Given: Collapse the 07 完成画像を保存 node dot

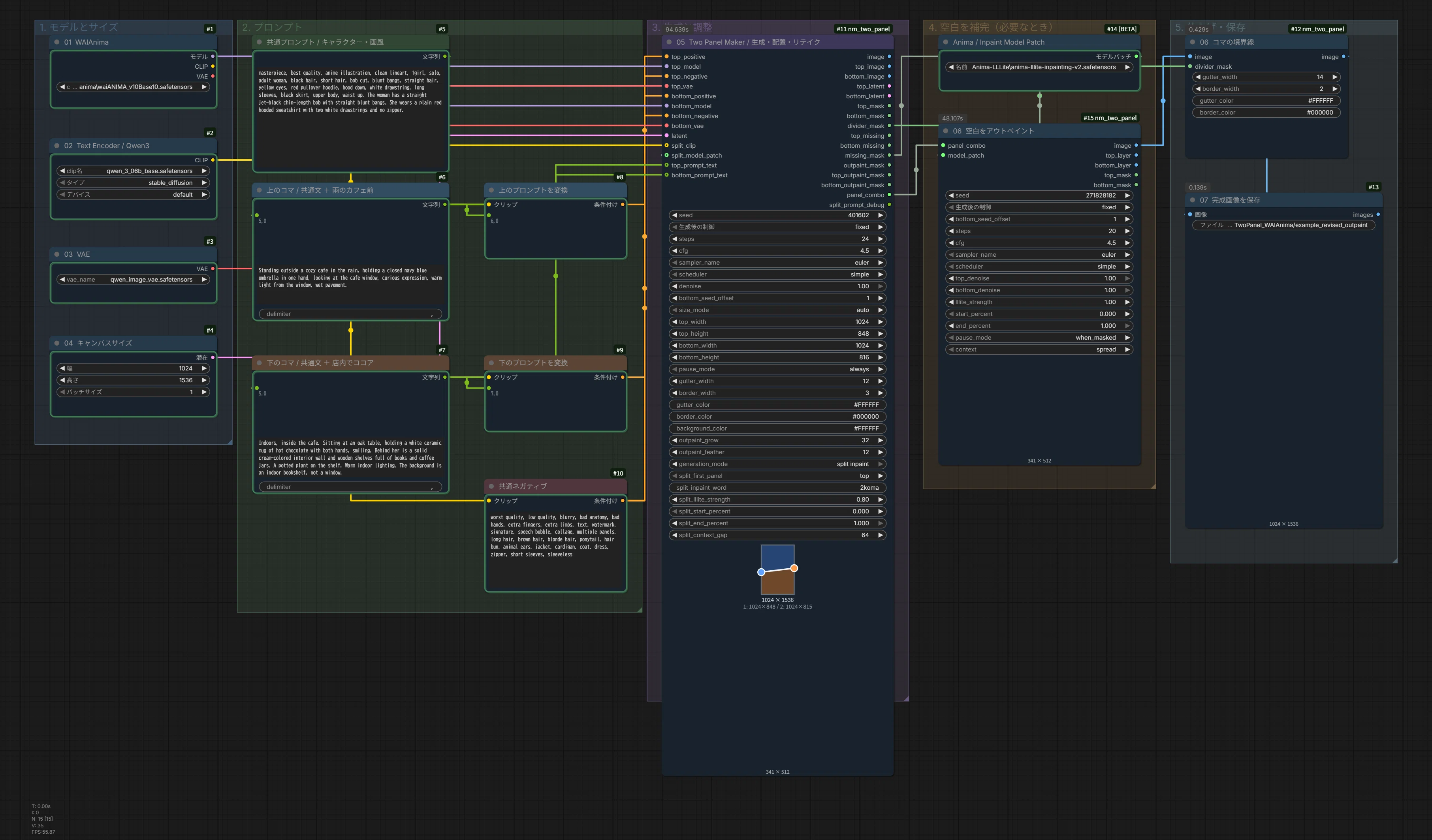Looking at the screenshot, I should (1192, 200).
